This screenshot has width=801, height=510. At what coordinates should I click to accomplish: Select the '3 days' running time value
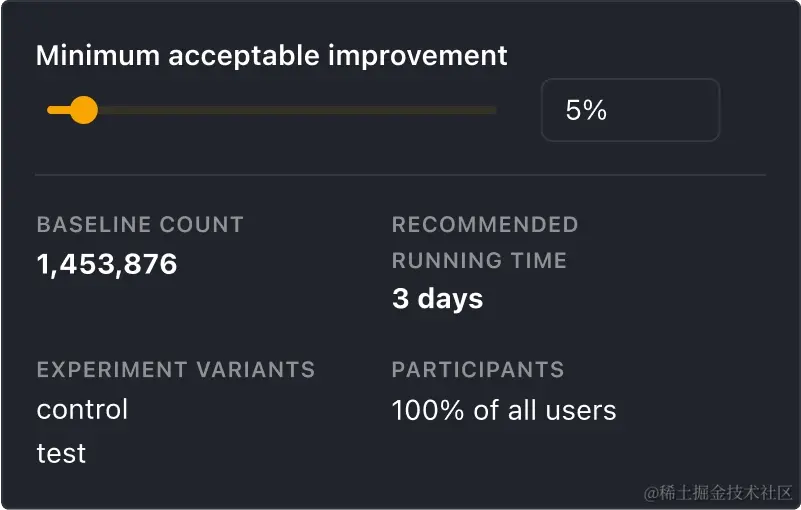coord(437,299)
